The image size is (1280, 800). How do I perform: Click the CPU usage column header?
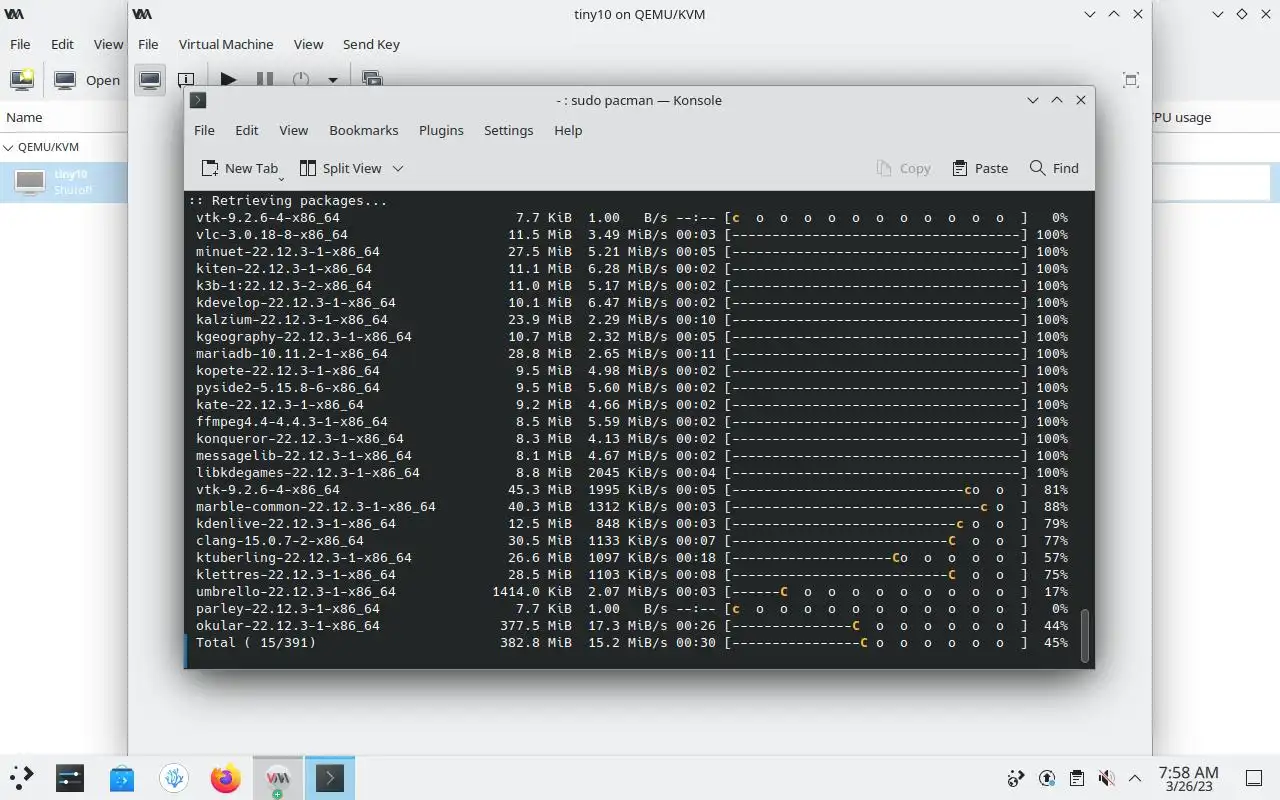tap(1180, 117)
